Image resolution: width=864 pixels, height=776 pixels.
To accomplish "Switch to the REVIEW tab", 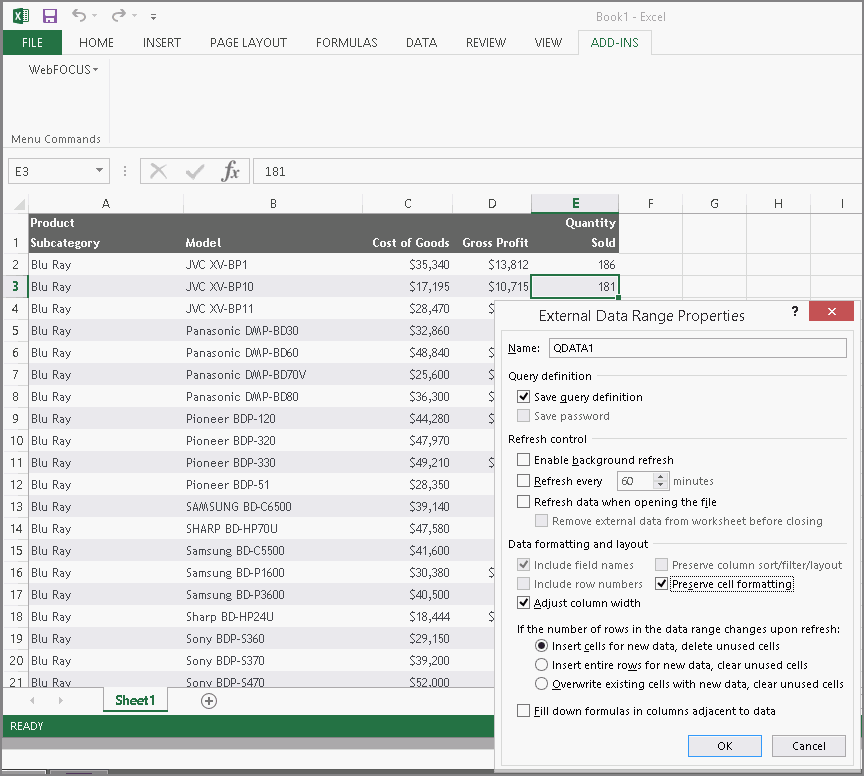I will coord(485,43).
